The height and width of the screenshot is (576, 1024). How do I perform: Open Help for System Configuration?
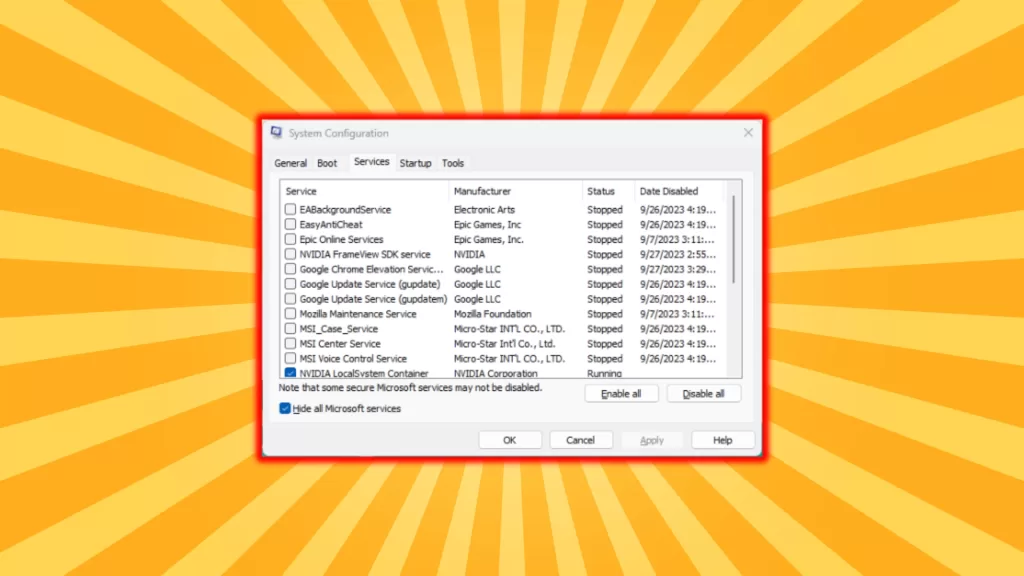click(722, 440)
